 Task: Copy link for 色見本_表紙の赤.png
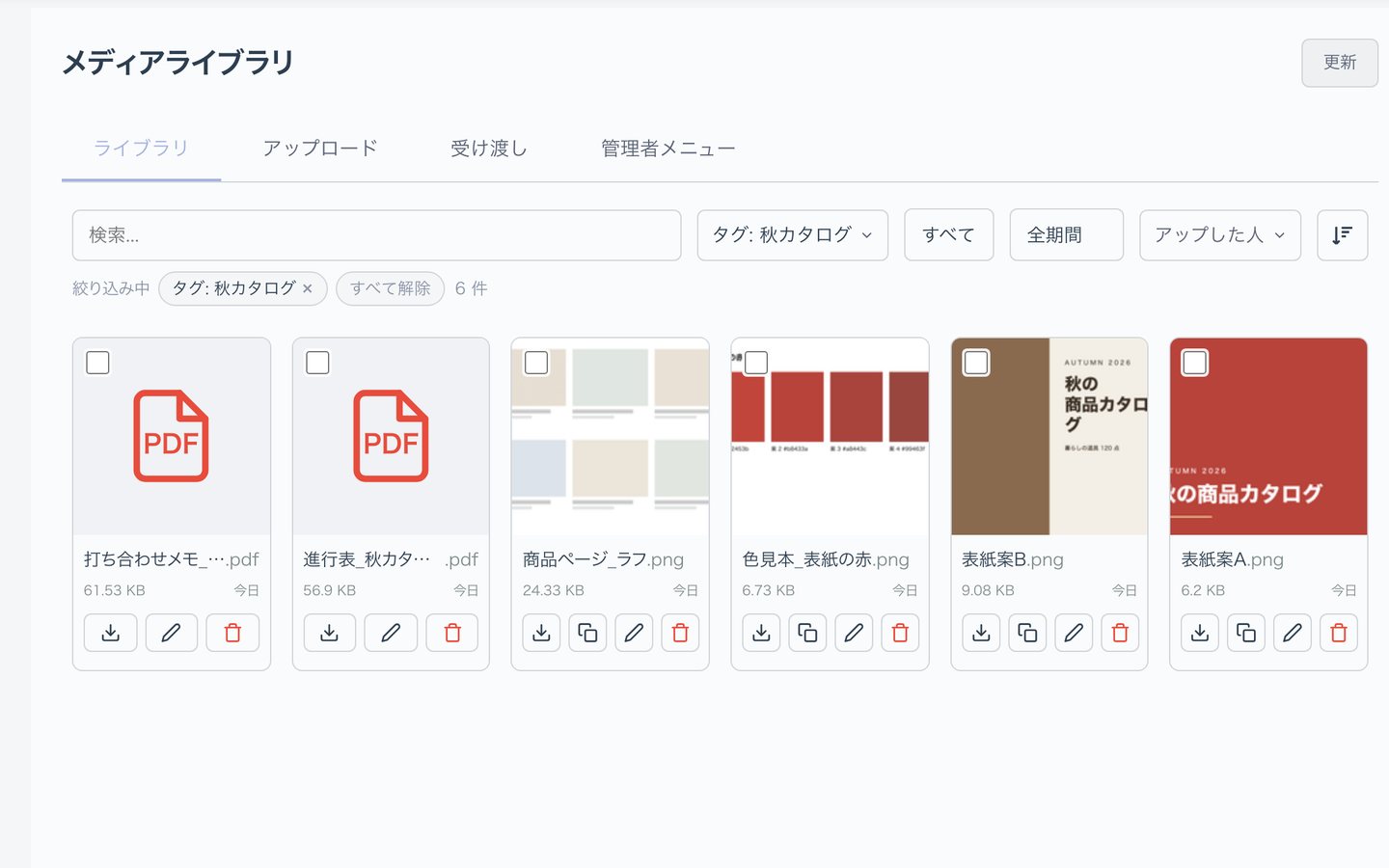pos(807,633)
